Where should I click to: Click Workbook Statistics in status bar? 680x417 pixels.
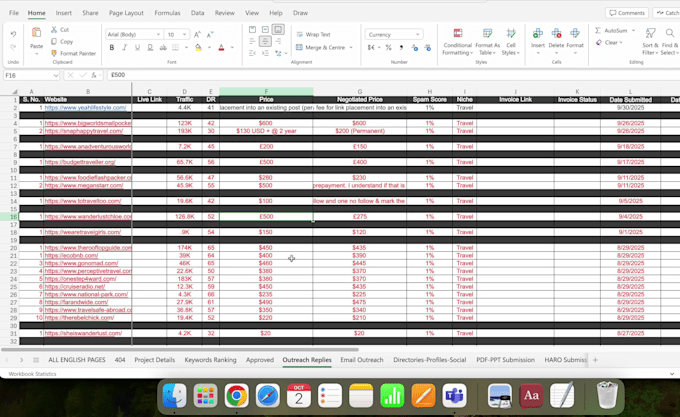click(32, 374)
